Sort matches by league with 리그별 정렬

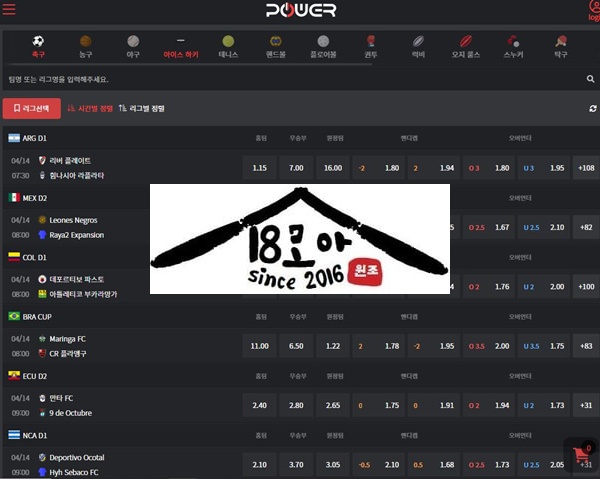[x=141, y=108]
